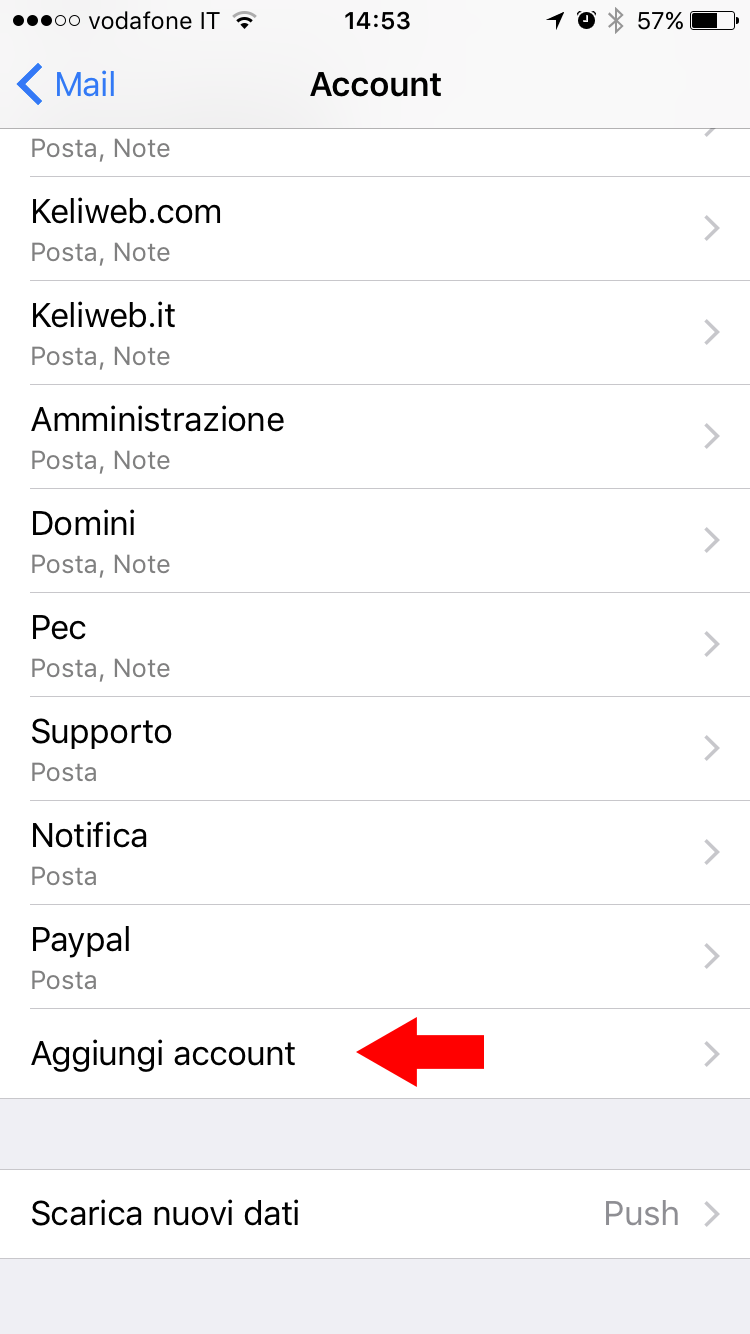This screenshot has width=750, height=1334.
Task: Click the red arrow pointing to Aggiungi account
Action: pos(421,1052)
